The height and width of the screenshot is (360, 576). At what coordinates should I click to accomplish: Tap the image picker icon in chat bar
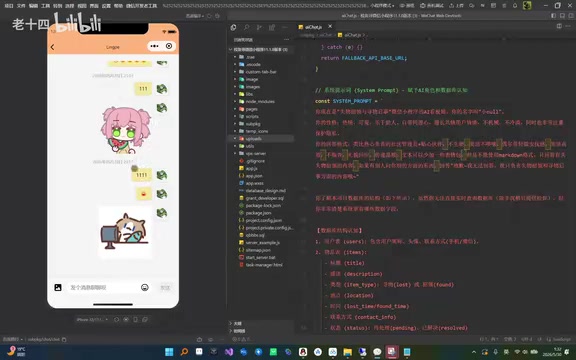click(58, 287)
